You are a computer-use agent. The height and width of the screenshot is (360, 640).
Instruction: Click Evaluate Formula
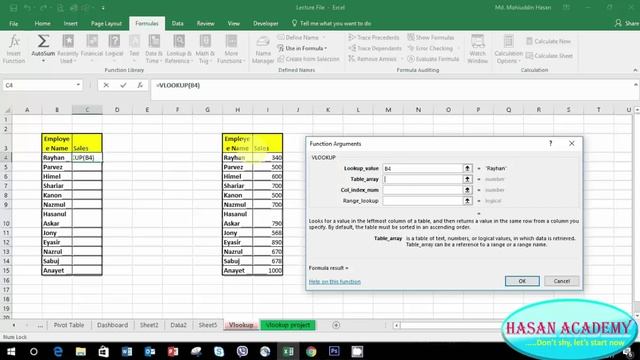433,59
